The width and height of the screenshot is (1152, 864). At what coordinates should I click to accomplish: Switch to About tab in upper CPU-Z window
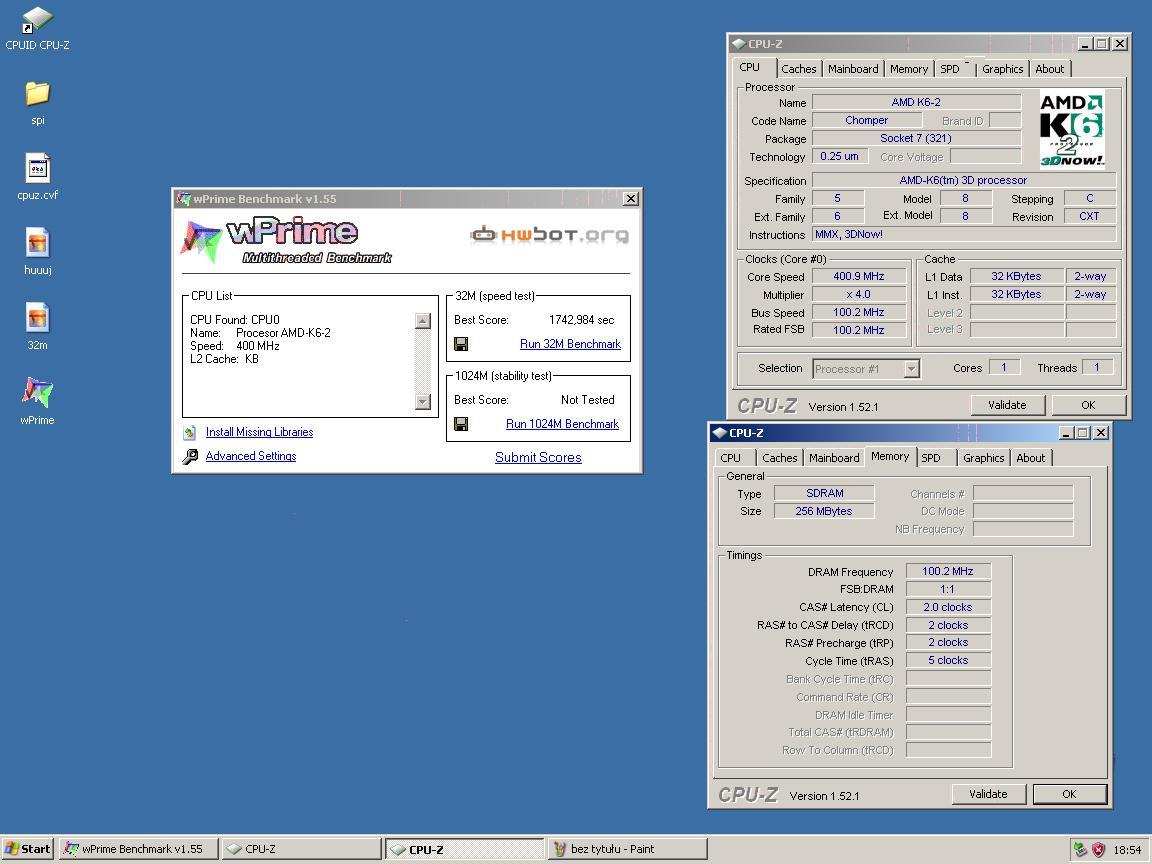(x=1049, y=69)
